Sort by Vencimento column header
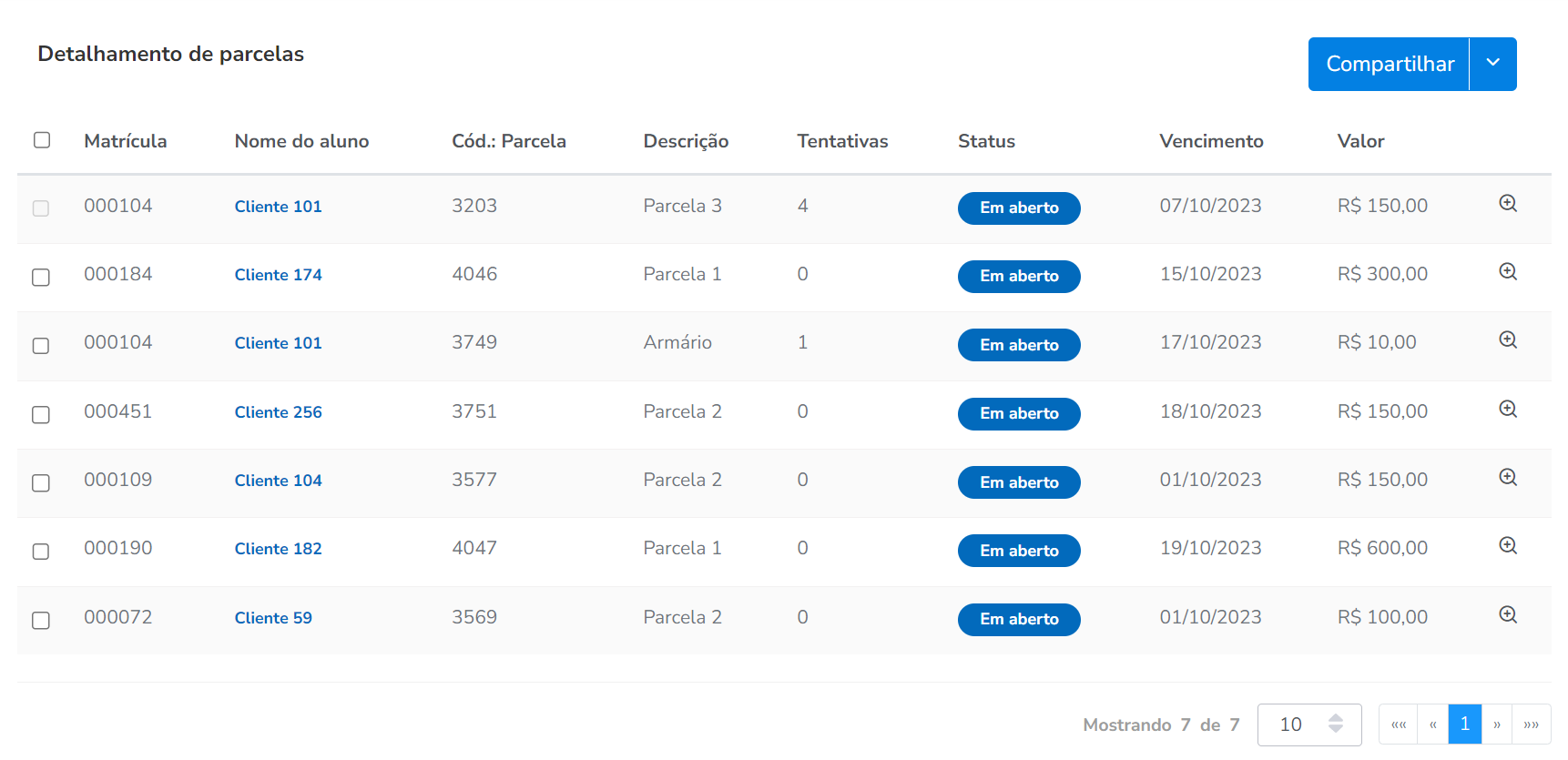Image resolution: width=1568 pixels, height=760 pixels. tap(1211, 141)
